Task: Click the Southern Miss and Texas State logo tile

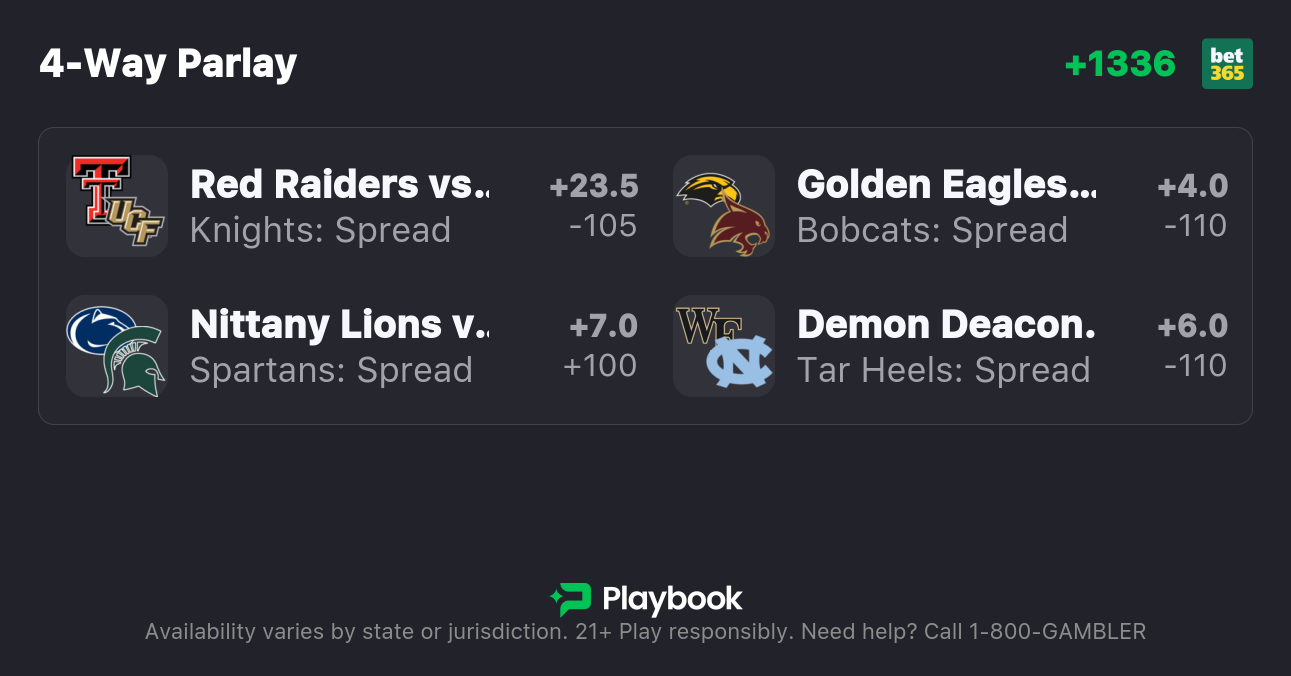Action: [x=724, y=206]
